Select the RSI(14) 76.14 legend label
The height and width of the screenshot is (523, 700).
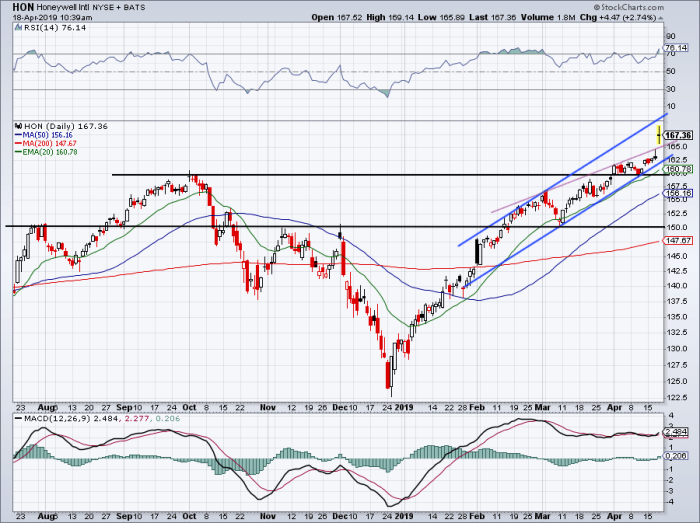(54, 28)
